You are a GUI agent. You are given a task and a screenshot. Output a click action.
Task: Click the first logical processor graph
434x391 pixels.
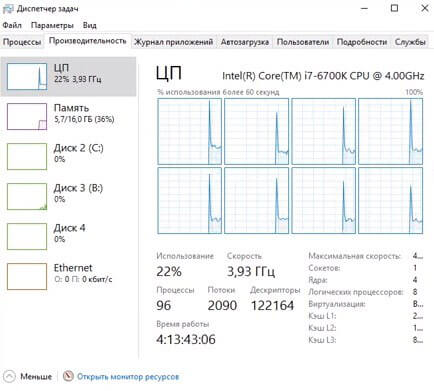click(189, 131)
